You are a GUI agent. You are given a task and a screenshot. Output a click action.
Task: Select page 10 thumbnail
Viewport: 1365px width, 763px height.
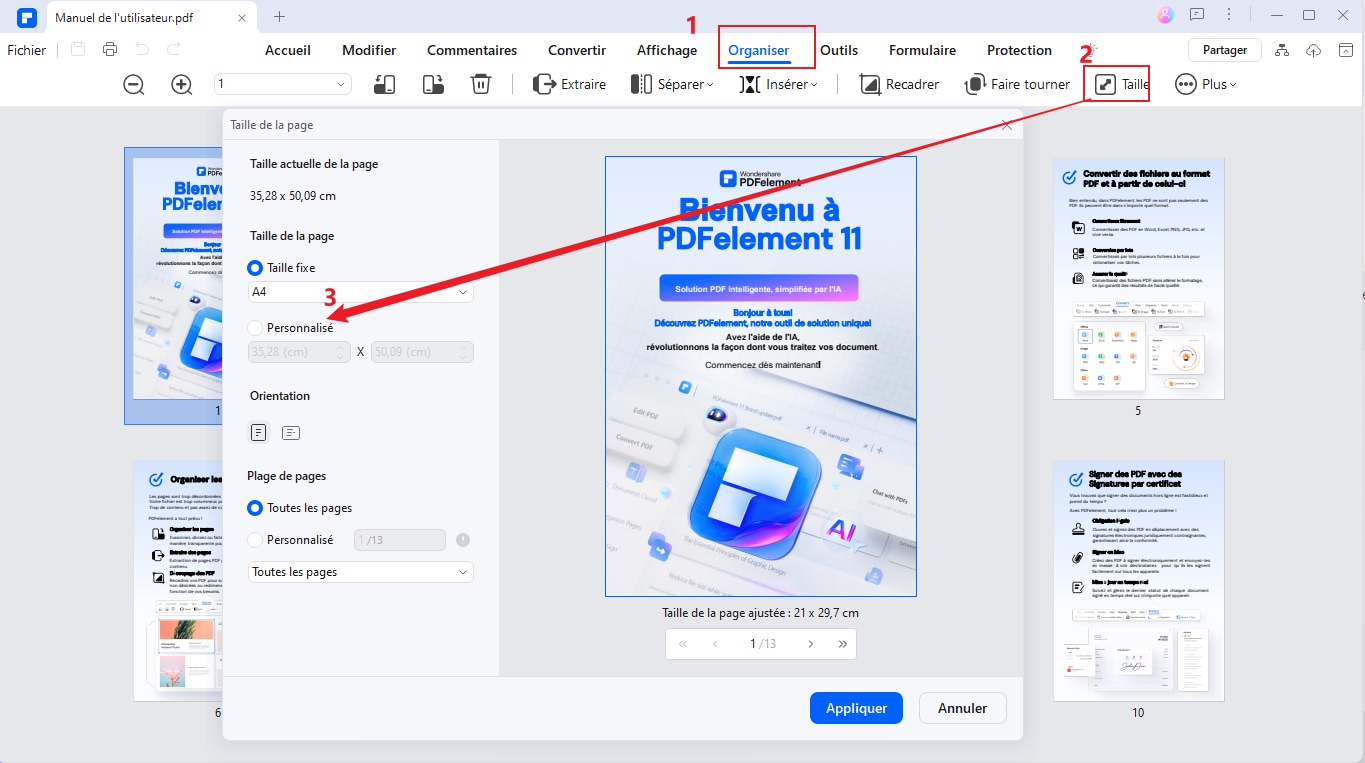pyautogui.click(x=1138, y=580)
